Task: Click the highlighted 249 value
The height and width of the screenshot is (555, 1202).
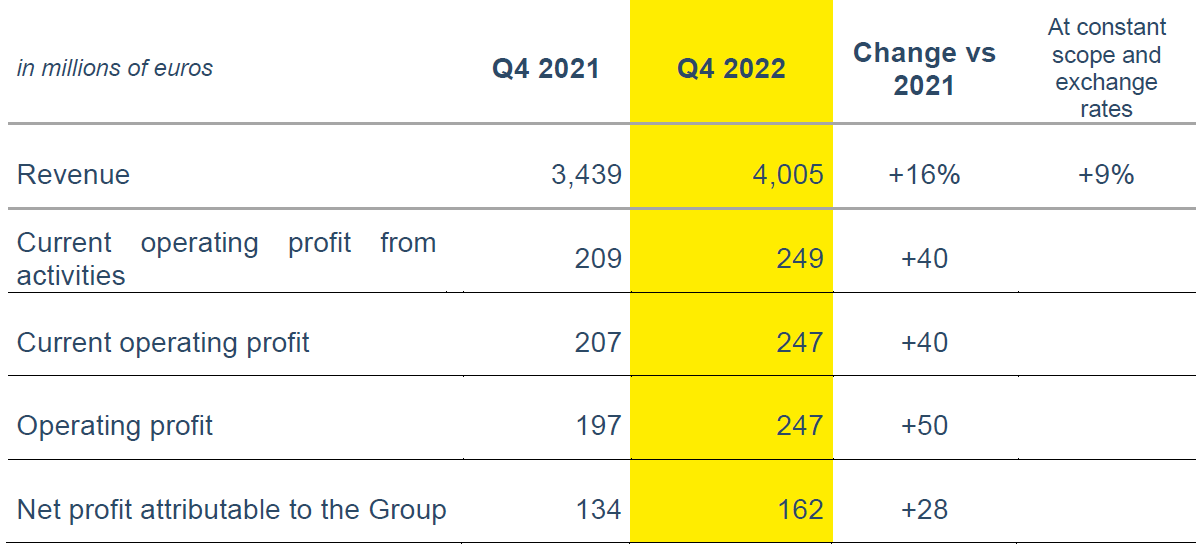Action: pos(800,260)
